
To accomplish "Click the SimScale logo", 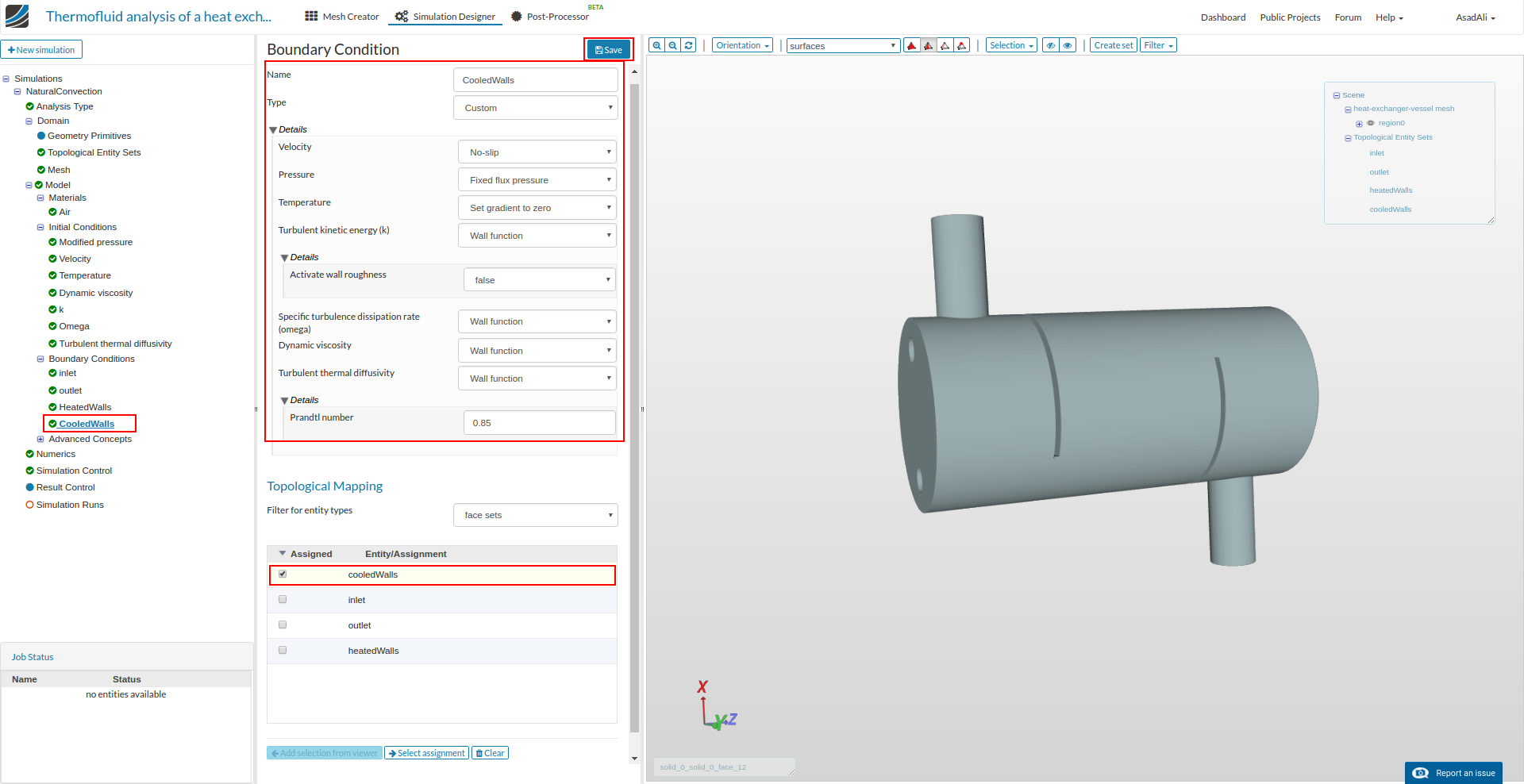I will [16, 16].
